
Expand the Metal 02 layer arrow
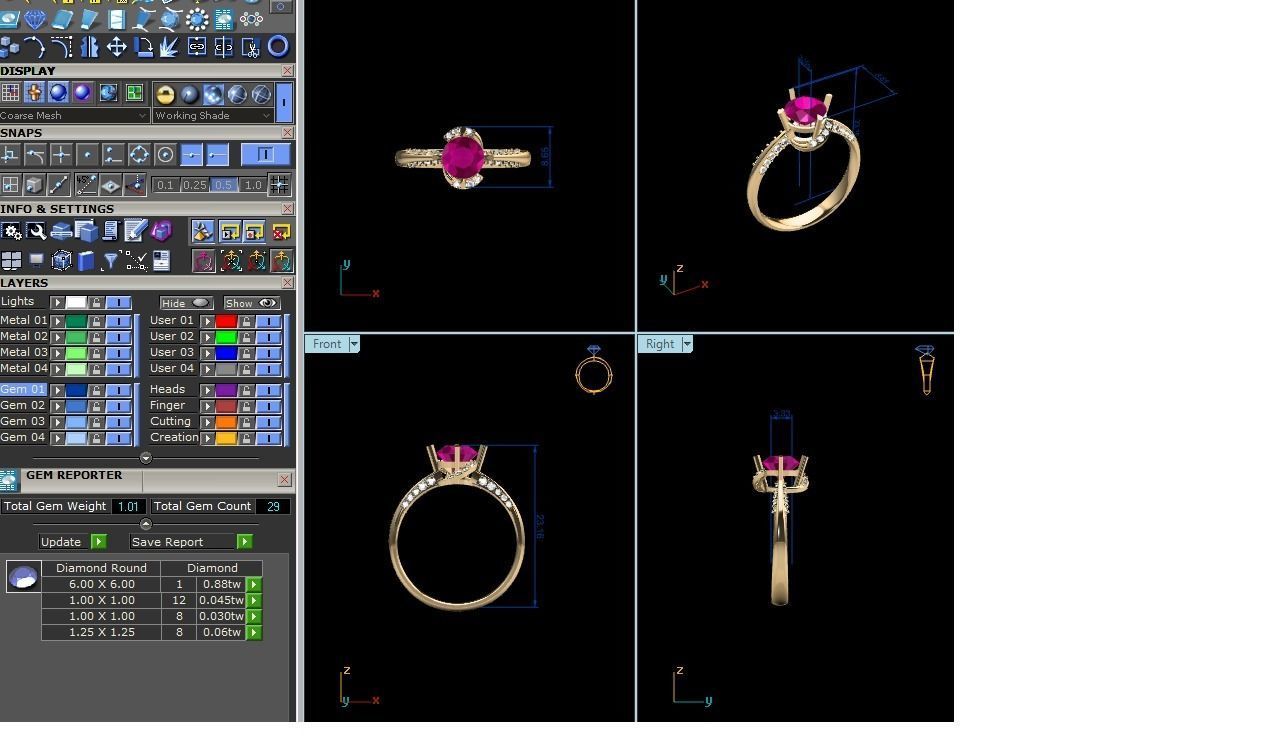[58, 337]
